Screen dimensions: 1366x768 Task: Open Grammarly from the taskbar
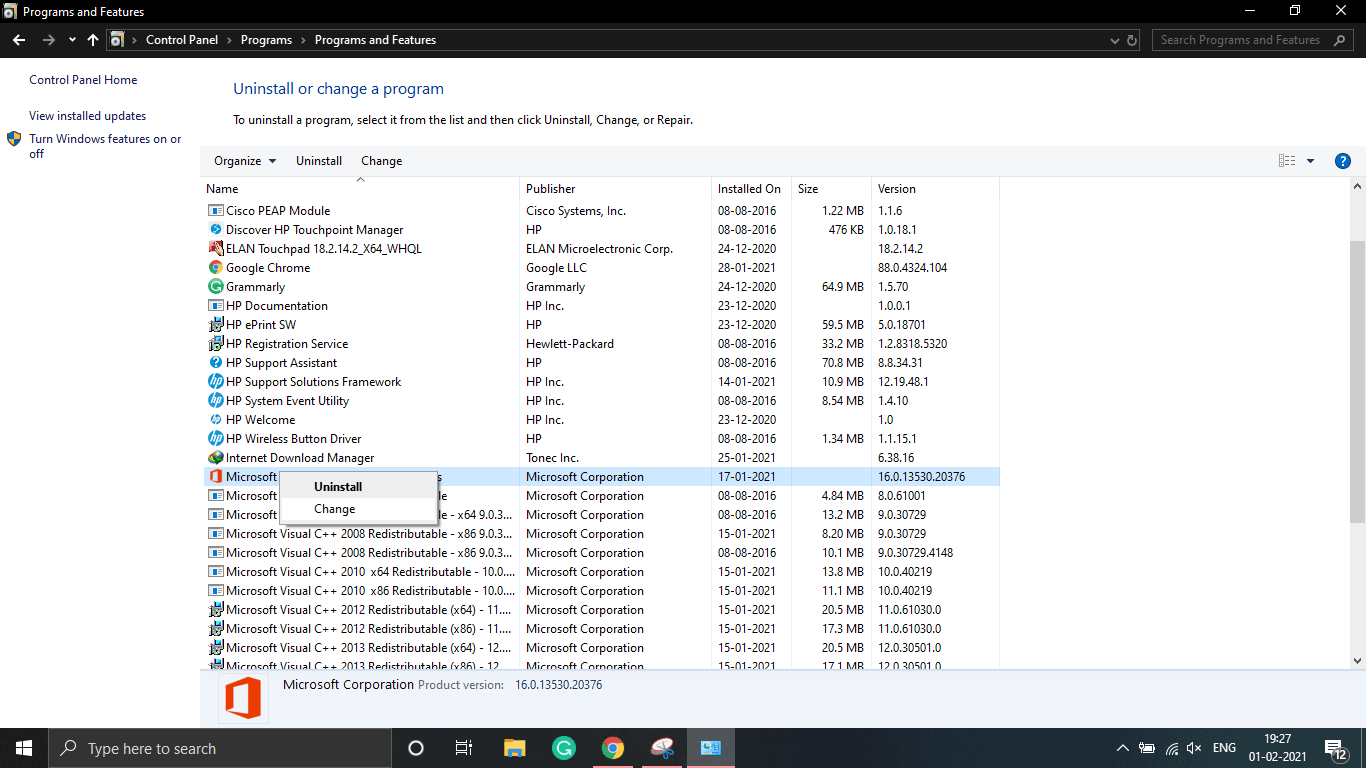click(564, 748)
